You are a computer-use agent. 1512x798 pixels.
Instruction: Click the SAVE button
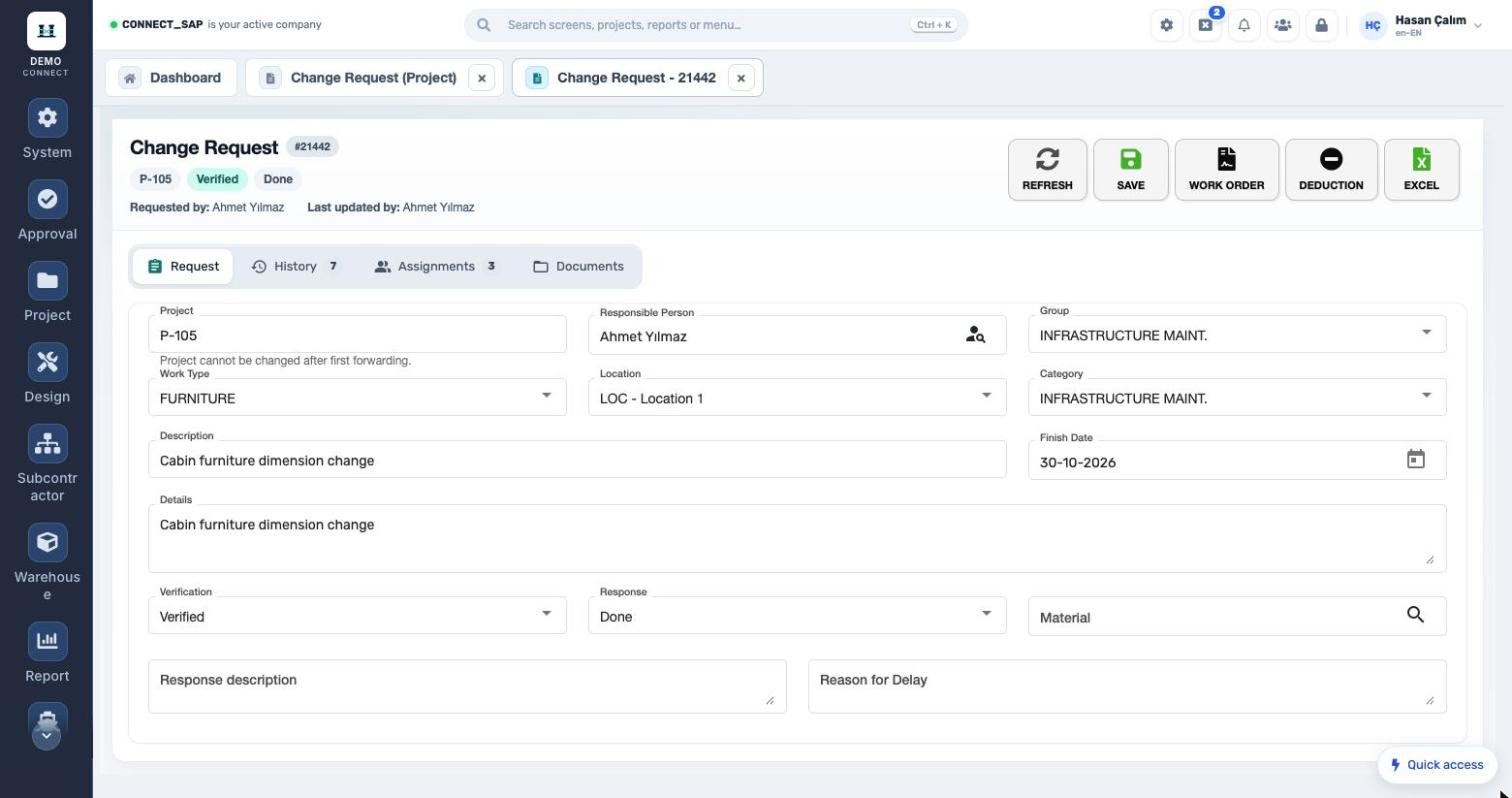(x=1131, y=170)
